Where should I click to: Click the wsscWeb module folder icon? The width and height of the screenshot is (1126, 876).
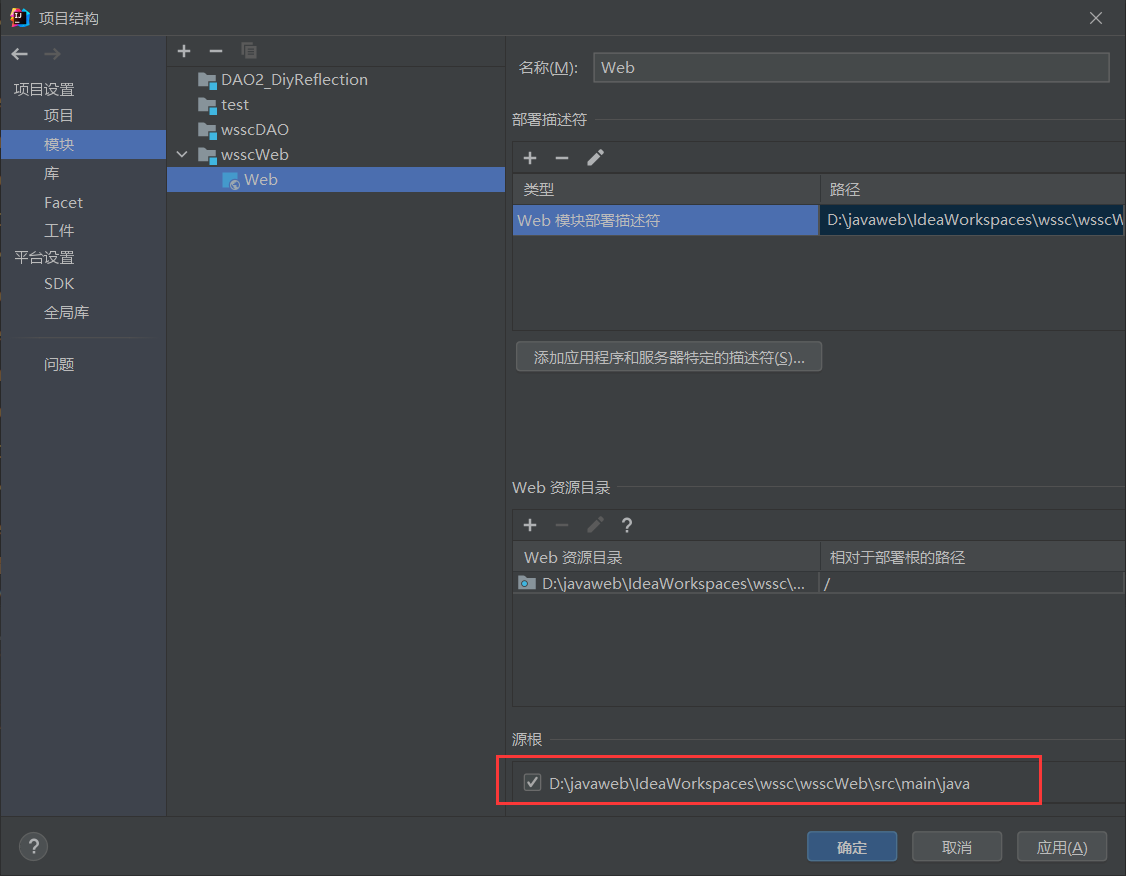coord(208,155)
